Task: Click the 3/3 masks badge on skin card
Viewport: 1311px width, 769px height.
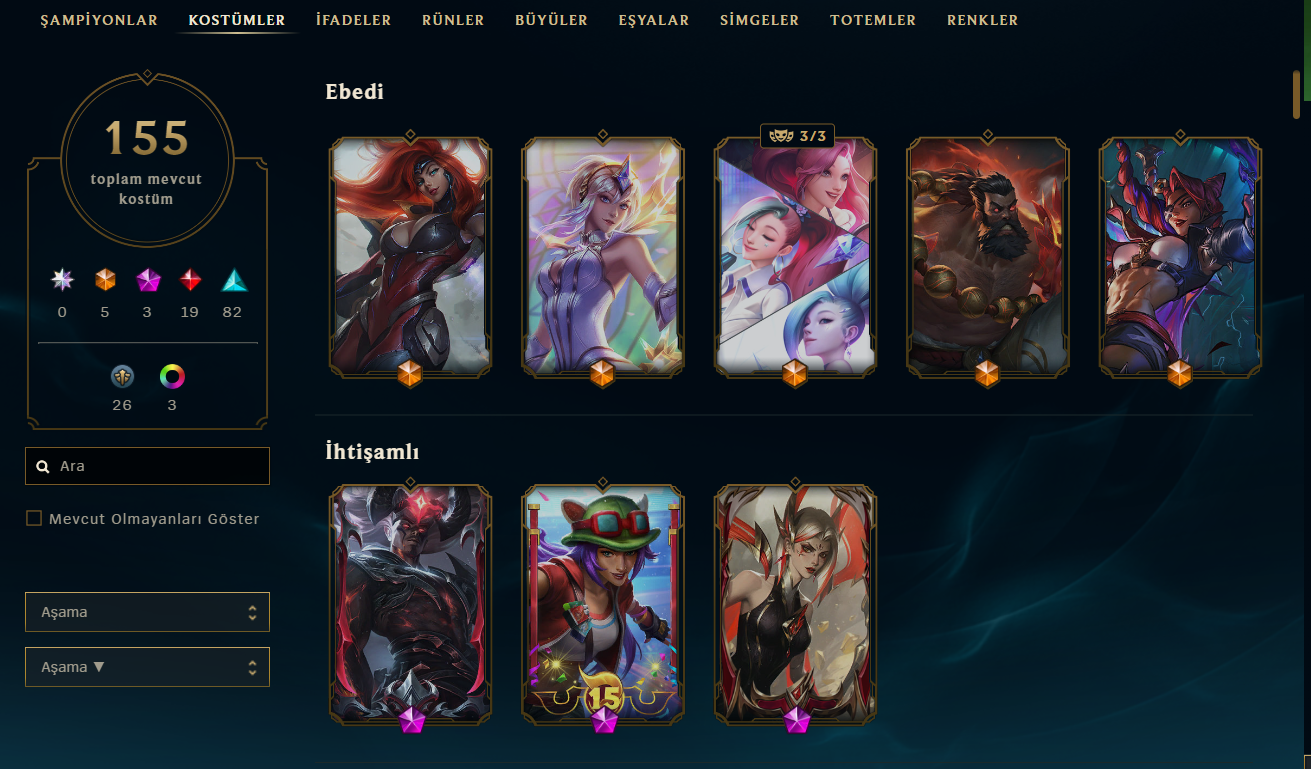Action: coord(797,136)
